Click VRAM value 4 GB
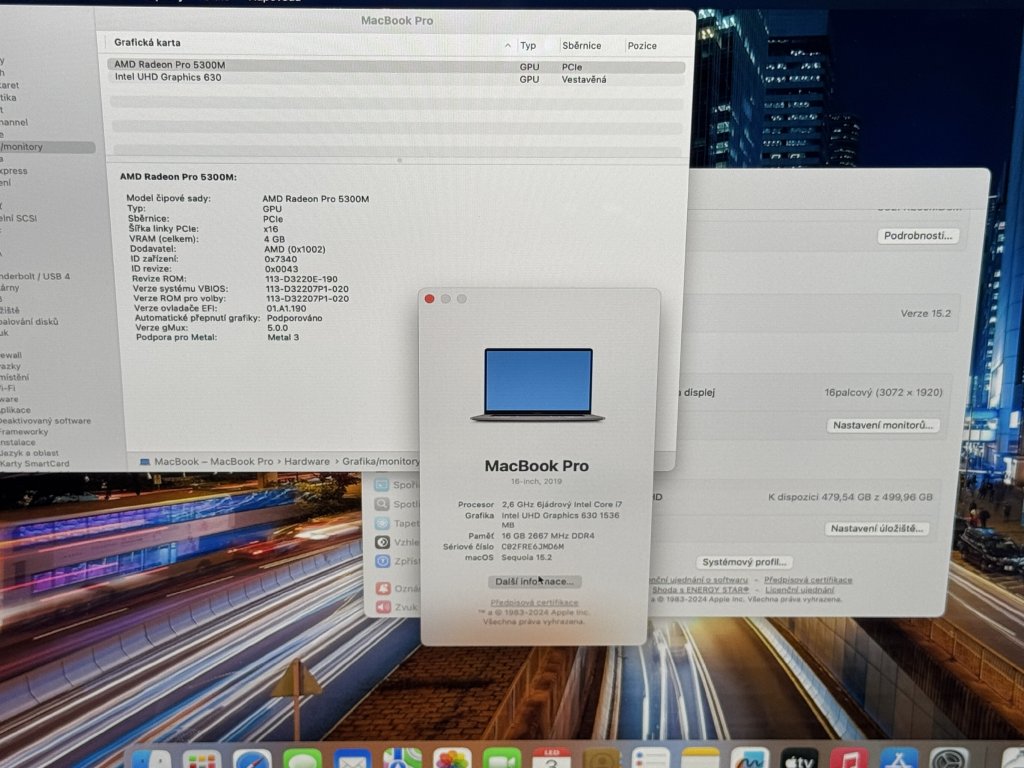The image size is (1024, 768). 274,239
